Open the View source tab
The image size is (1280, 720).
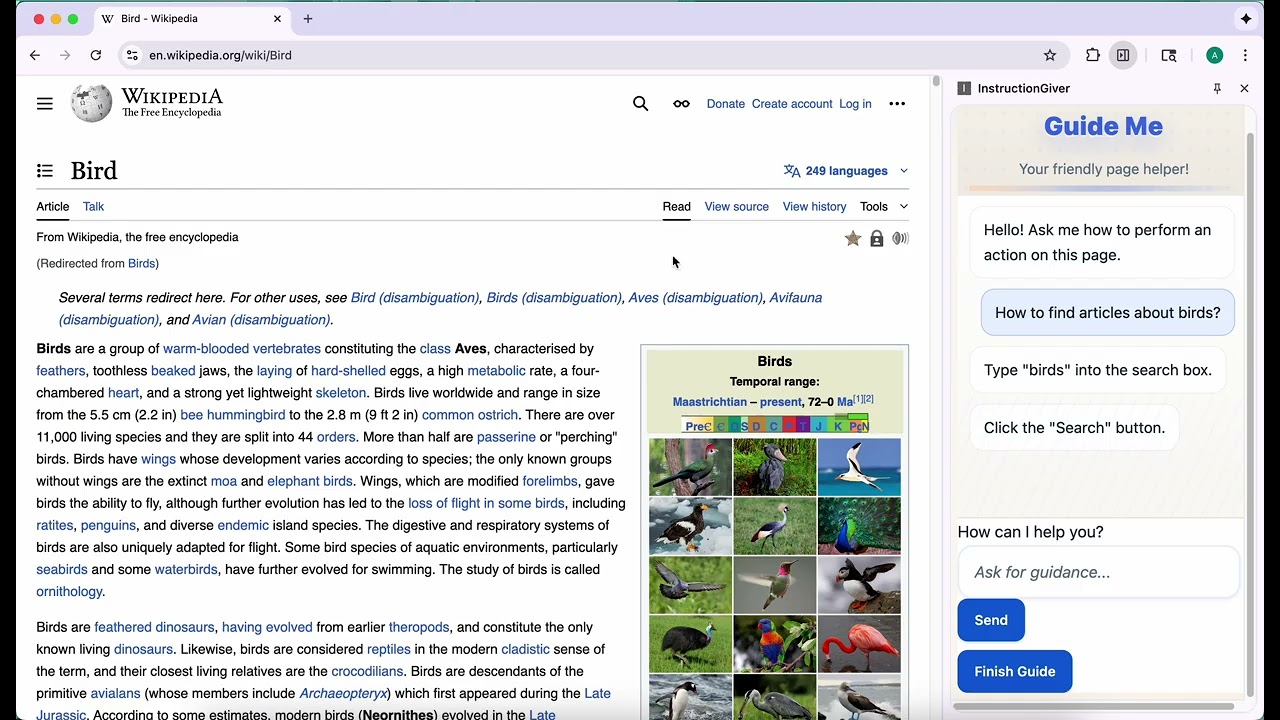737,207
